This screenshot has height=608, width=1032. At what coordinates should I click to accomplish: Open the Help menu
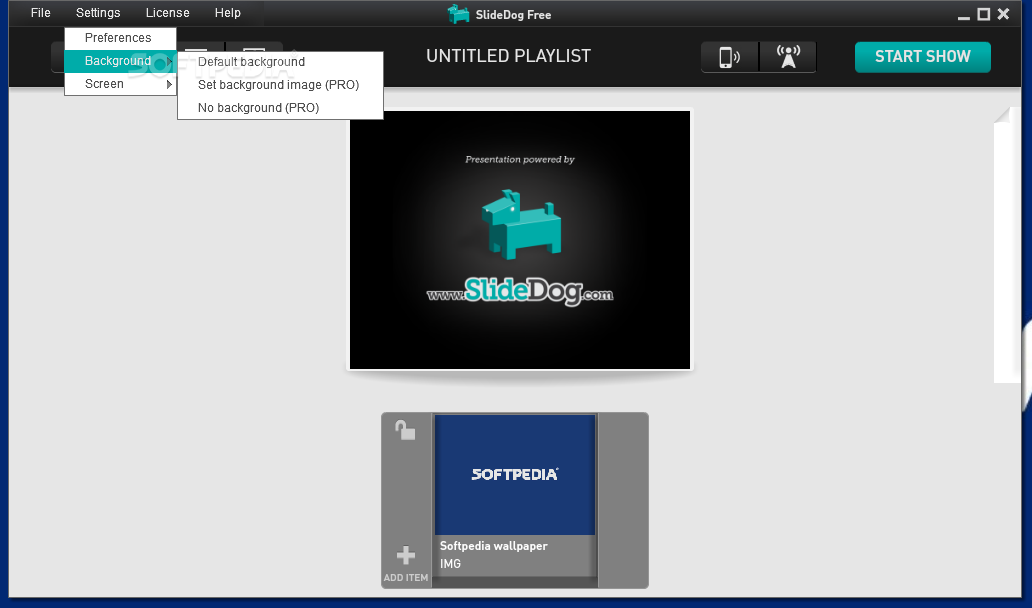[228, 13]
